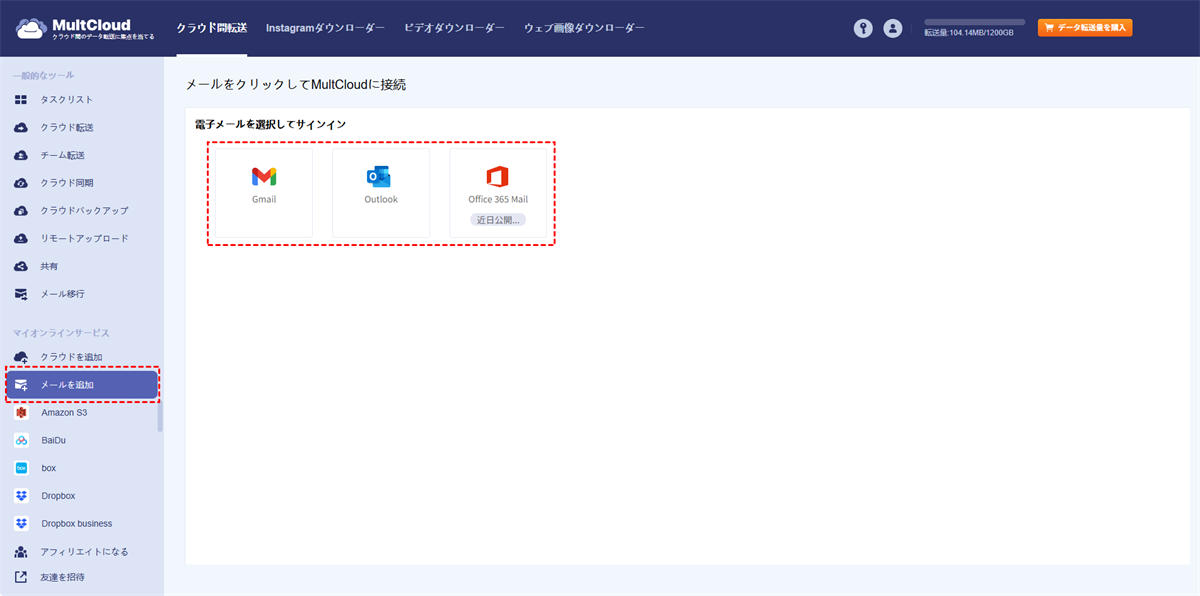Click the チーム転送 label
1200x596 pixels.
pos(62,156)
